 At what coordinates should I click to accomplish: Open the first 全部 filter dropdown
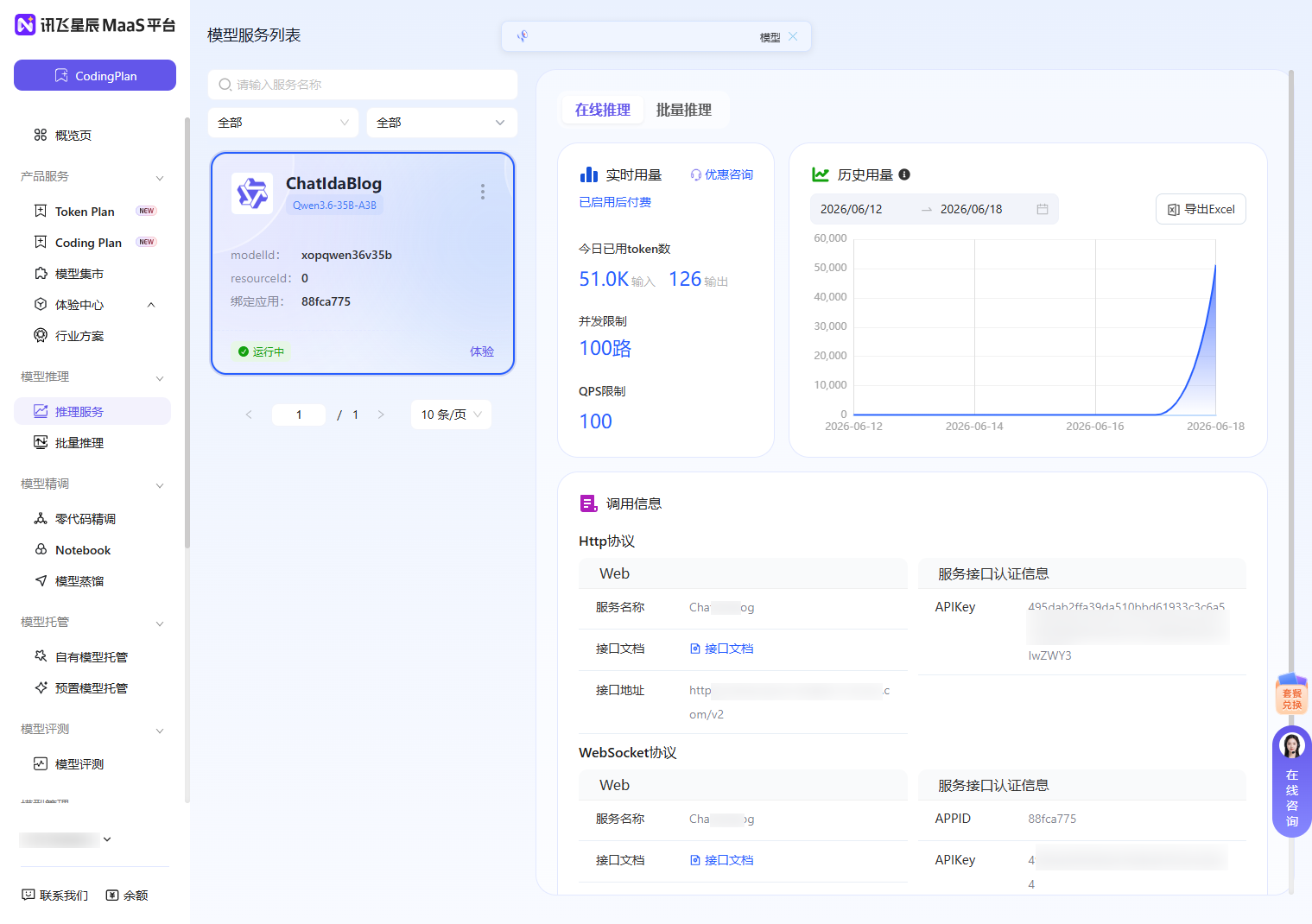[x=283, y=123]
